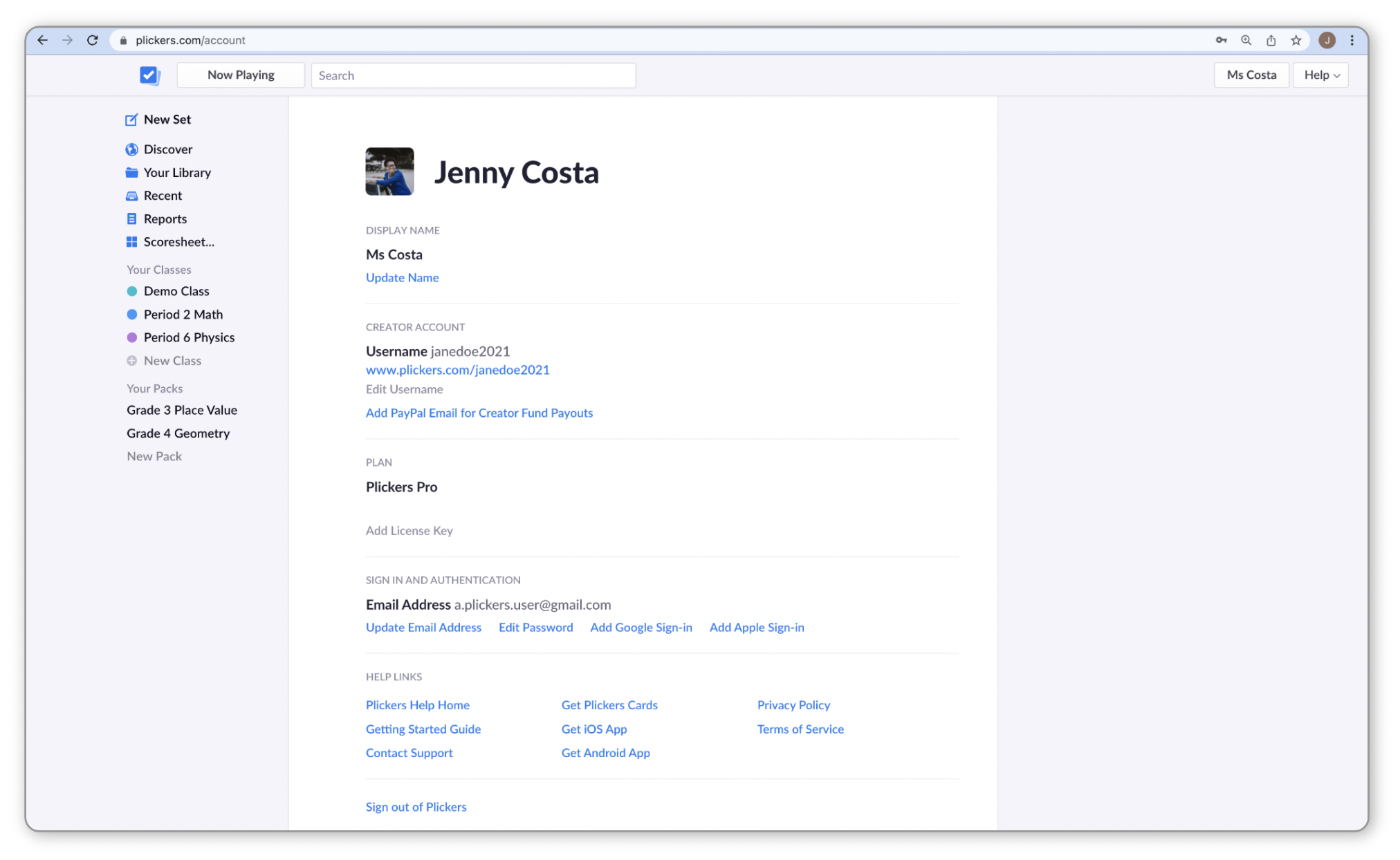This screenshot has width=1400, height=860.
Task: Click Edit Username
Action: [405, 389]
